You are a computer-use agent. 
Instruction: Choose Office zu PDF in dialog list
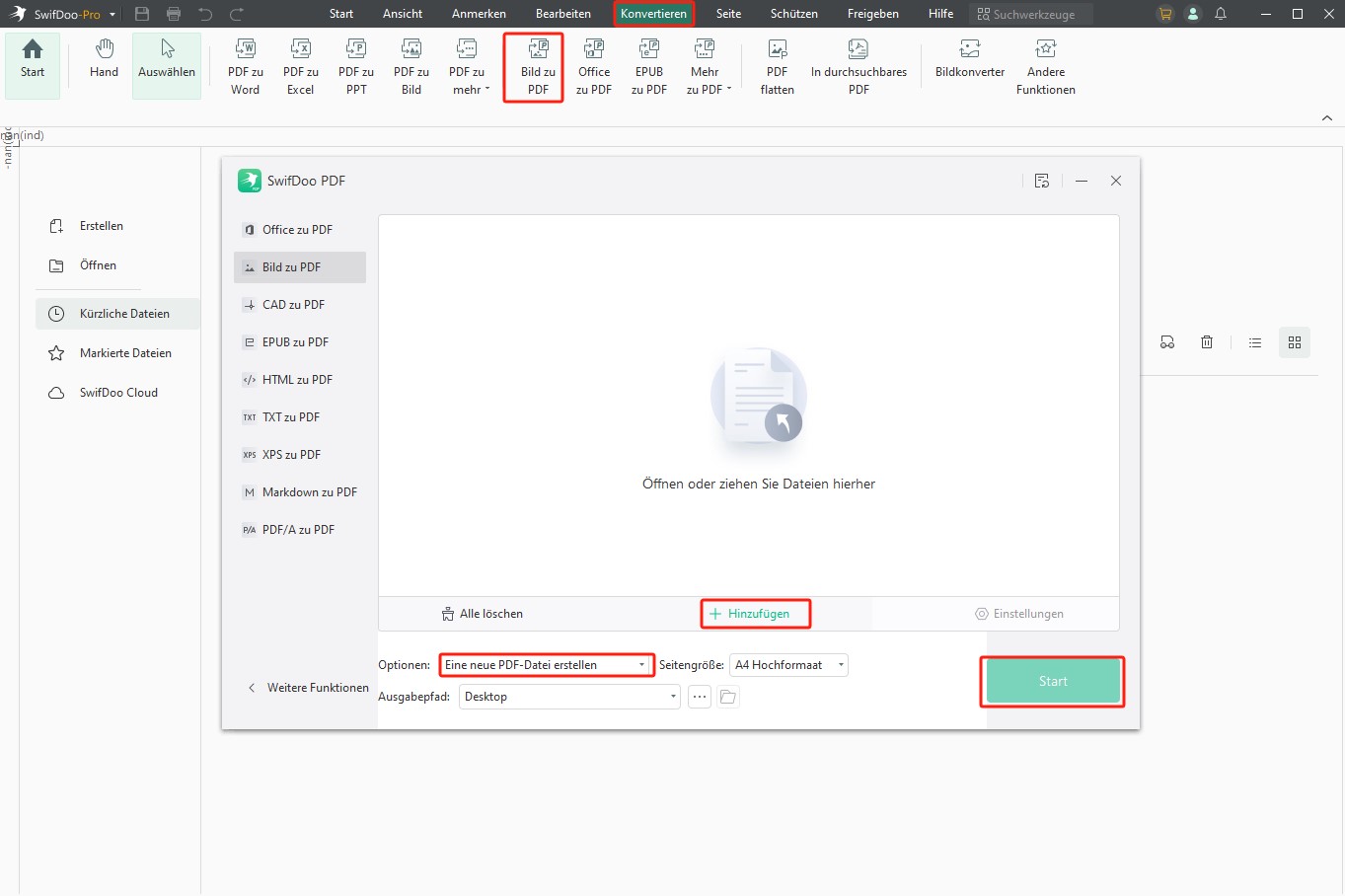(300, 230)
